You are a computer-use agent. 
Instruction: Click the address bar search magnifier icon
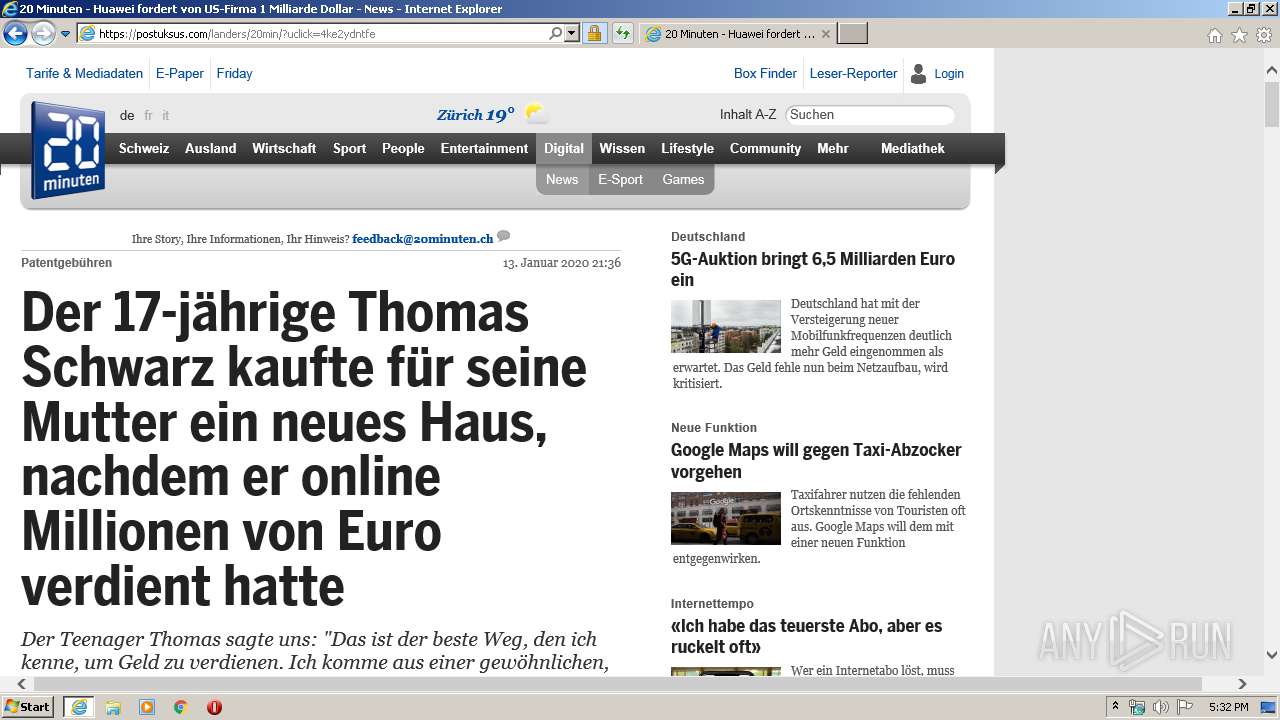coord(556,34)
